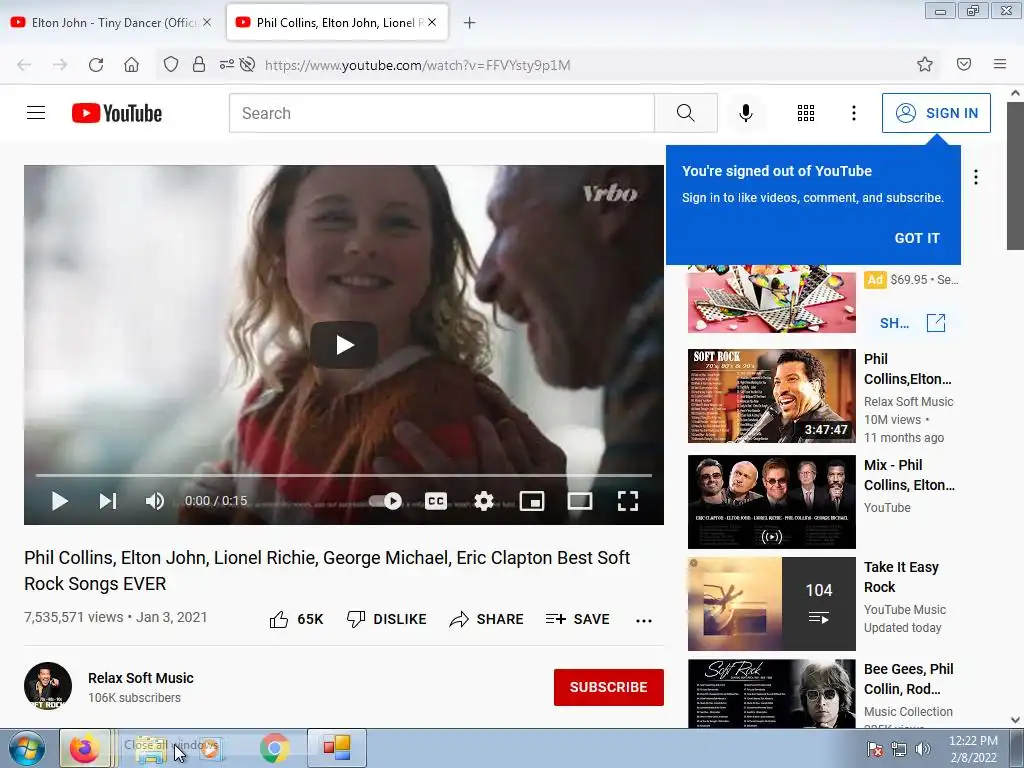Click Firefox in the taskbar
This screenshot has width=1024, height=768.
pos(84,748)
